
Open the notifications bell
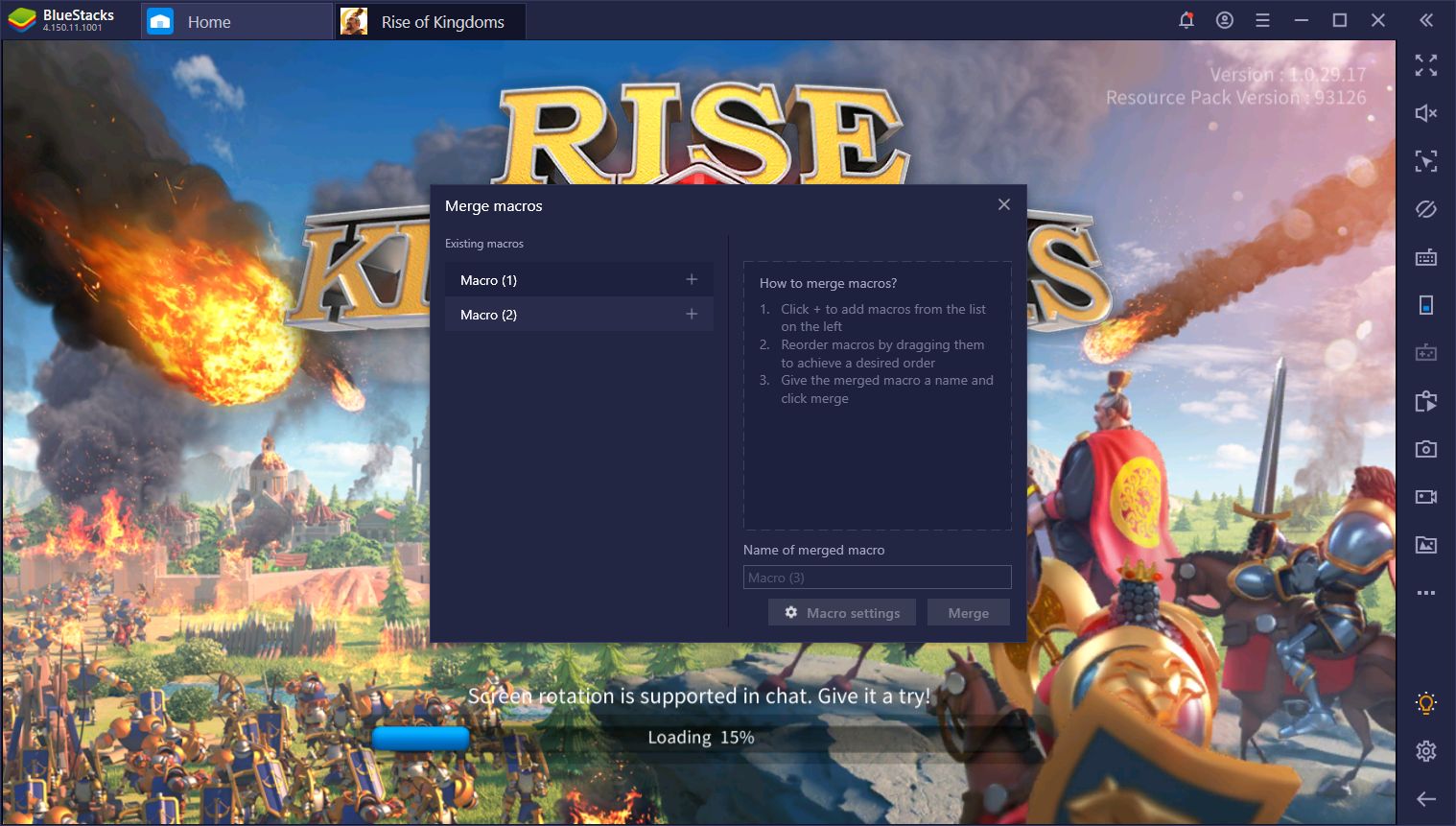pos(1186,20)
